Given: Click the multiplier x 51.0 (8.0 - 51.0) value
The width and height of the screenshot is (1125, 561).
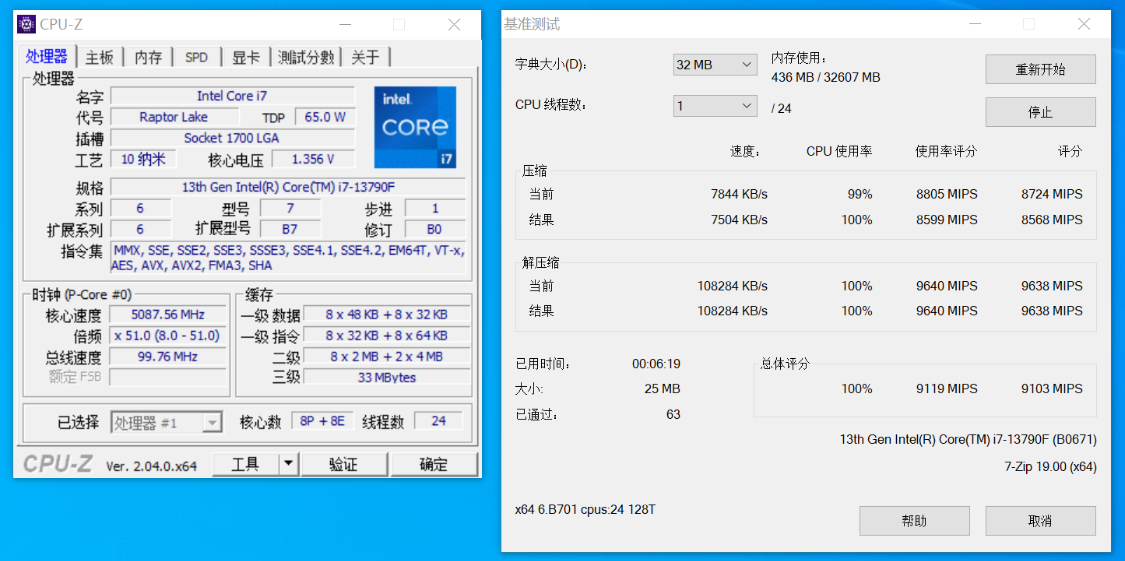Looking at the screenshot, I should click(168, 335).
